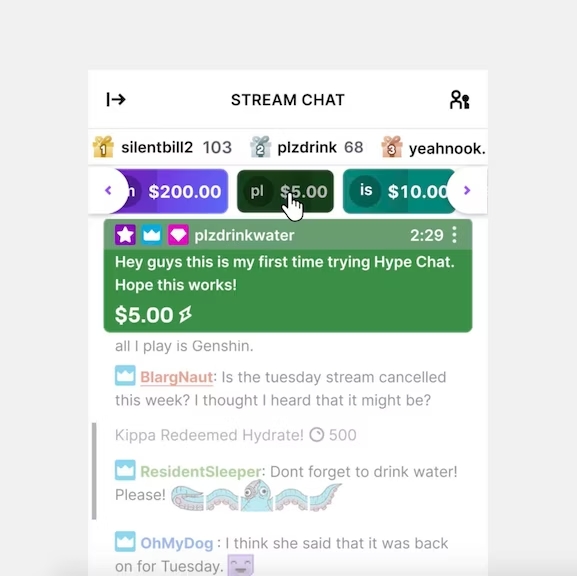Click the crown badge beside ResidentSleeper
Screen dimensions: 577x576
[125, 470]
